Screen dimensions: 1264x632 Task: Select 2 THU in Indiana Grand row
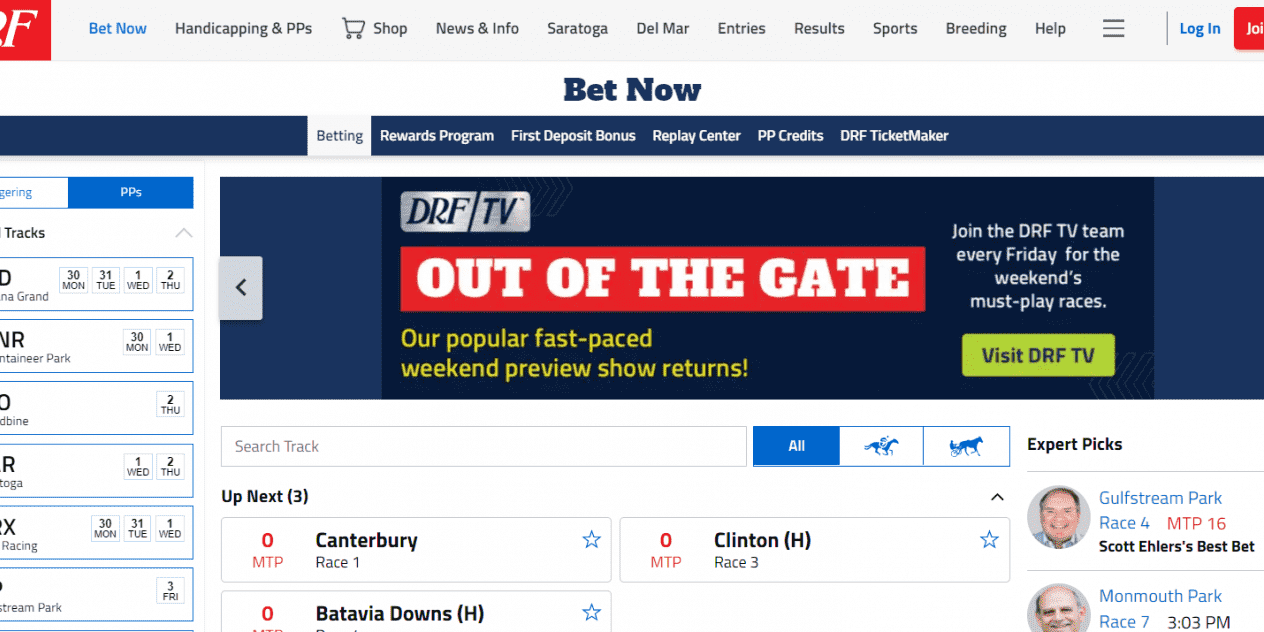(170, 280)
